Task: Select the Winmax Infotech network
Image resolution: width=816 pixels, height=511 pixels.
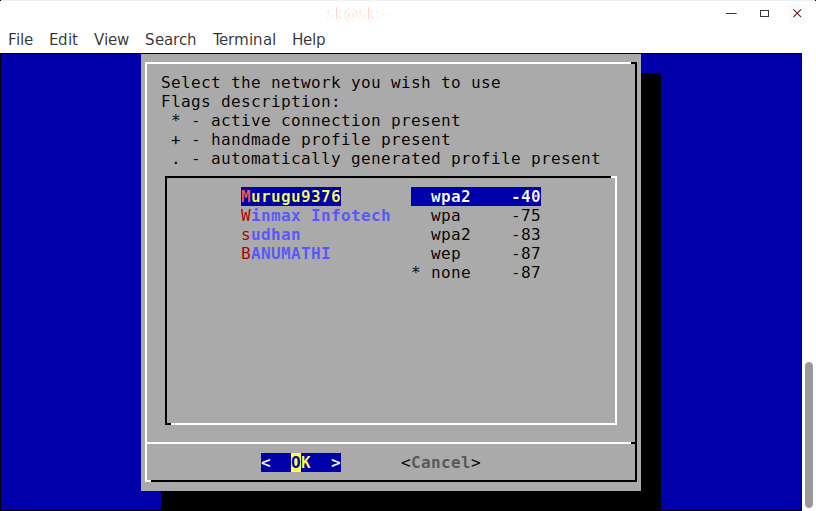Action: (315, 216)
